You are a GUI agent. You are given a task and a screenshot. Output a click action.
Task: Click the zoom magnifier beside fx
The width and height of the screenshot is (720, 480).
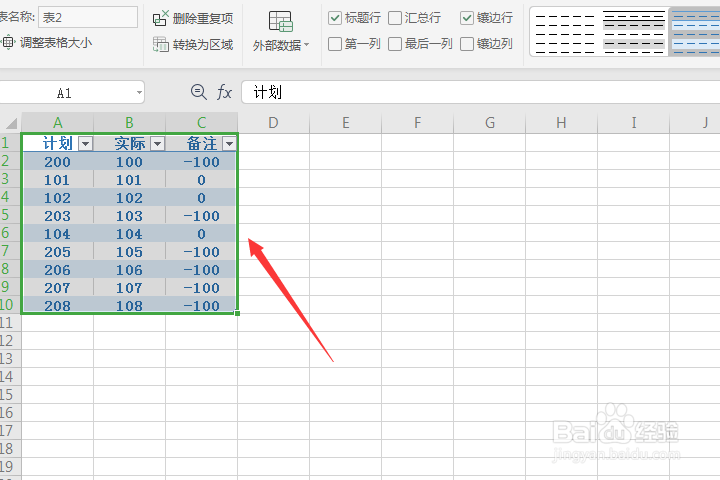pos(198,92)
